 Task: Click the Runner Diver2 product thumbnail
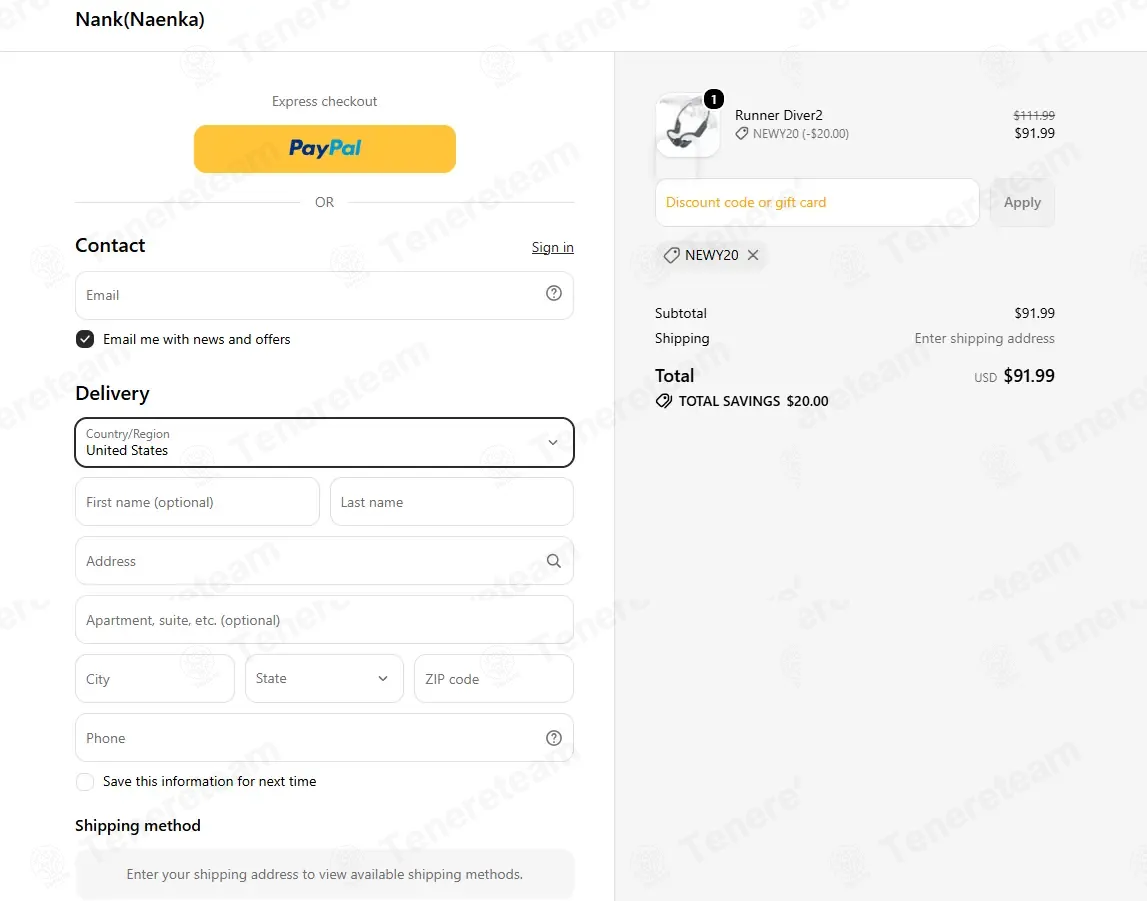pyautogui.click(x=688, y=125)
